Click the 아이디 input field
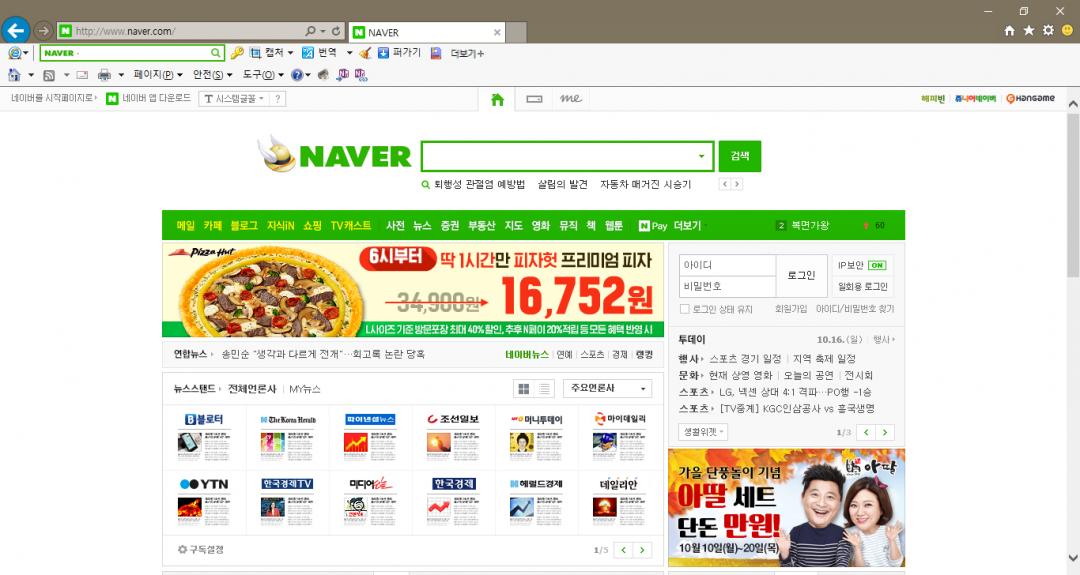 pos(727,265)
